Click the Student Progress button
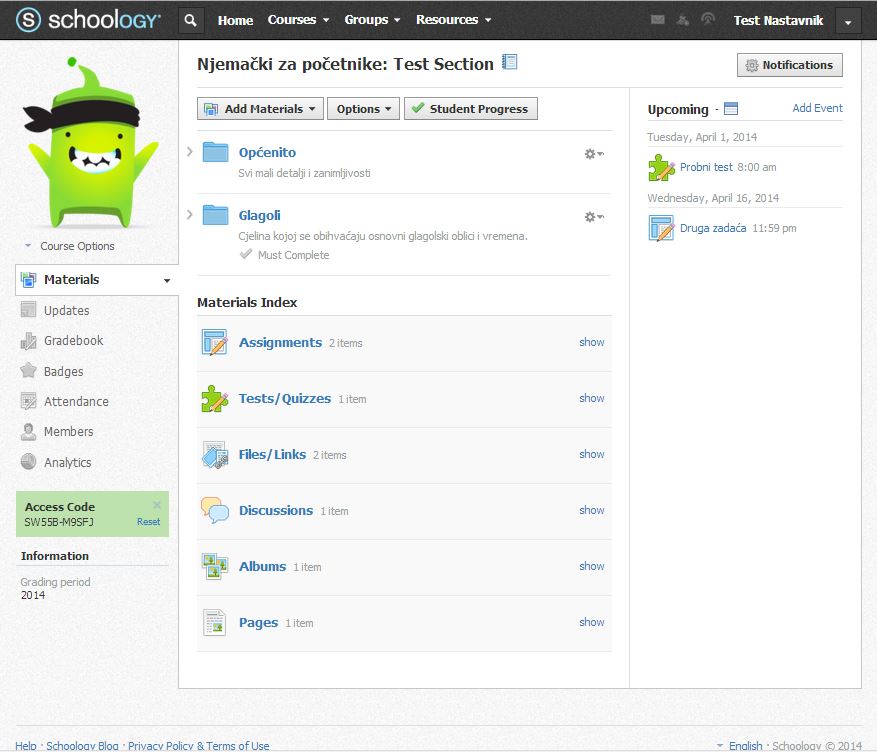877x752 pixels. [470, 109]
